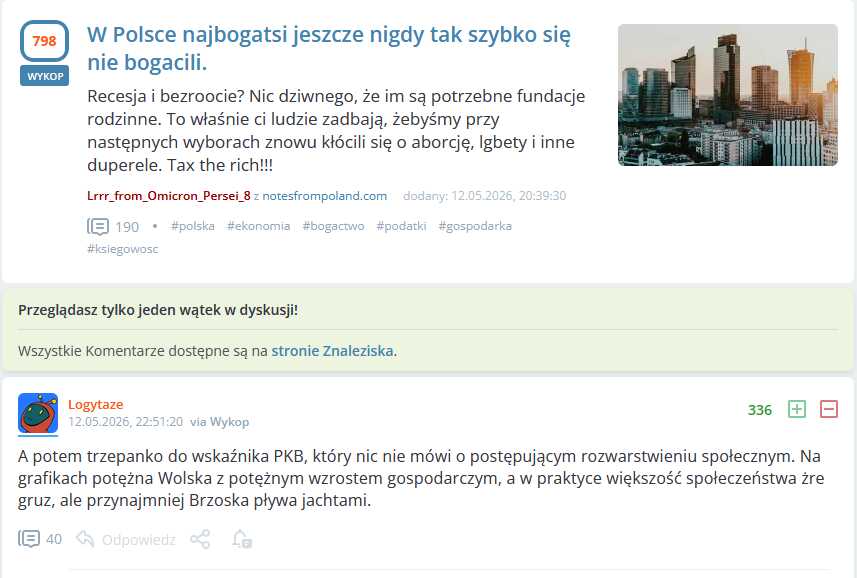
Task: Open the Logytaze username profile link
Action: [96, 404]
